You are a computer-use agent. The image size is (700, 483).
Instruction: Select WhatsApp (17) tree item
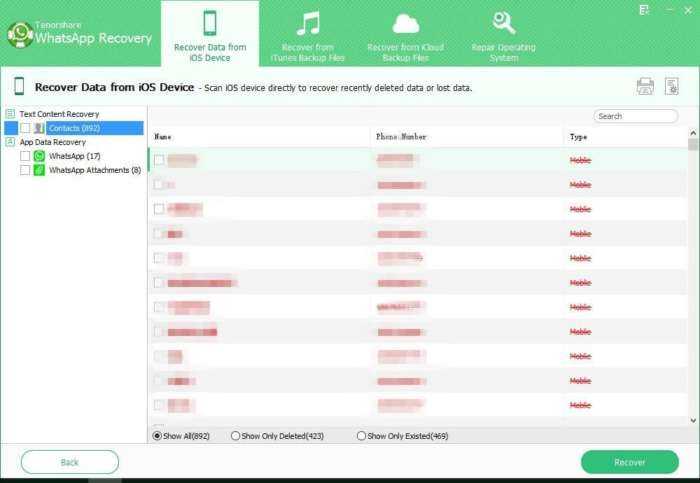(x=75, y=156)
